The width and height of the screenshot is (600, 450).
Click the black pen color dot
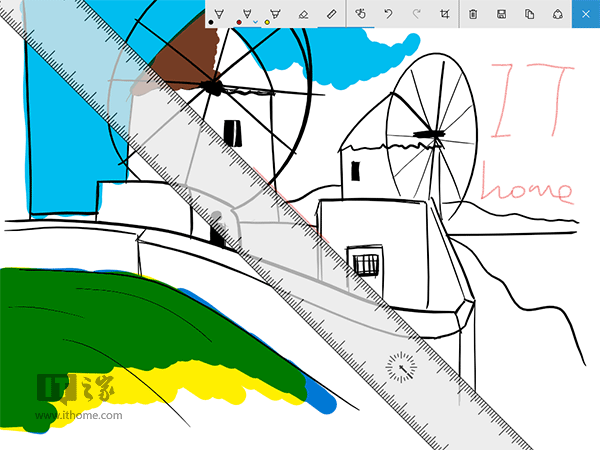pos(211,21)
